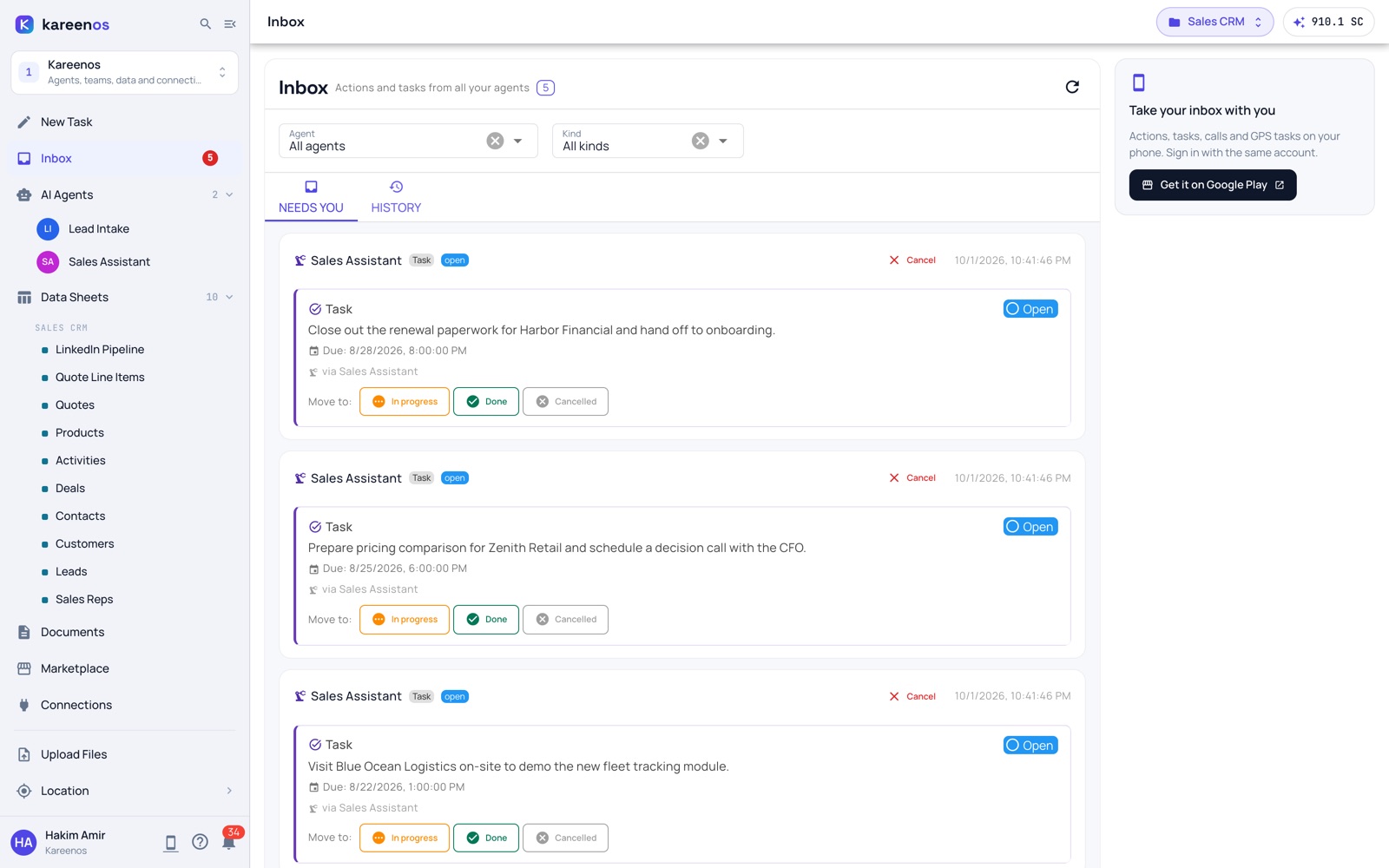Clear the All kinds filter

coord(701,141)
